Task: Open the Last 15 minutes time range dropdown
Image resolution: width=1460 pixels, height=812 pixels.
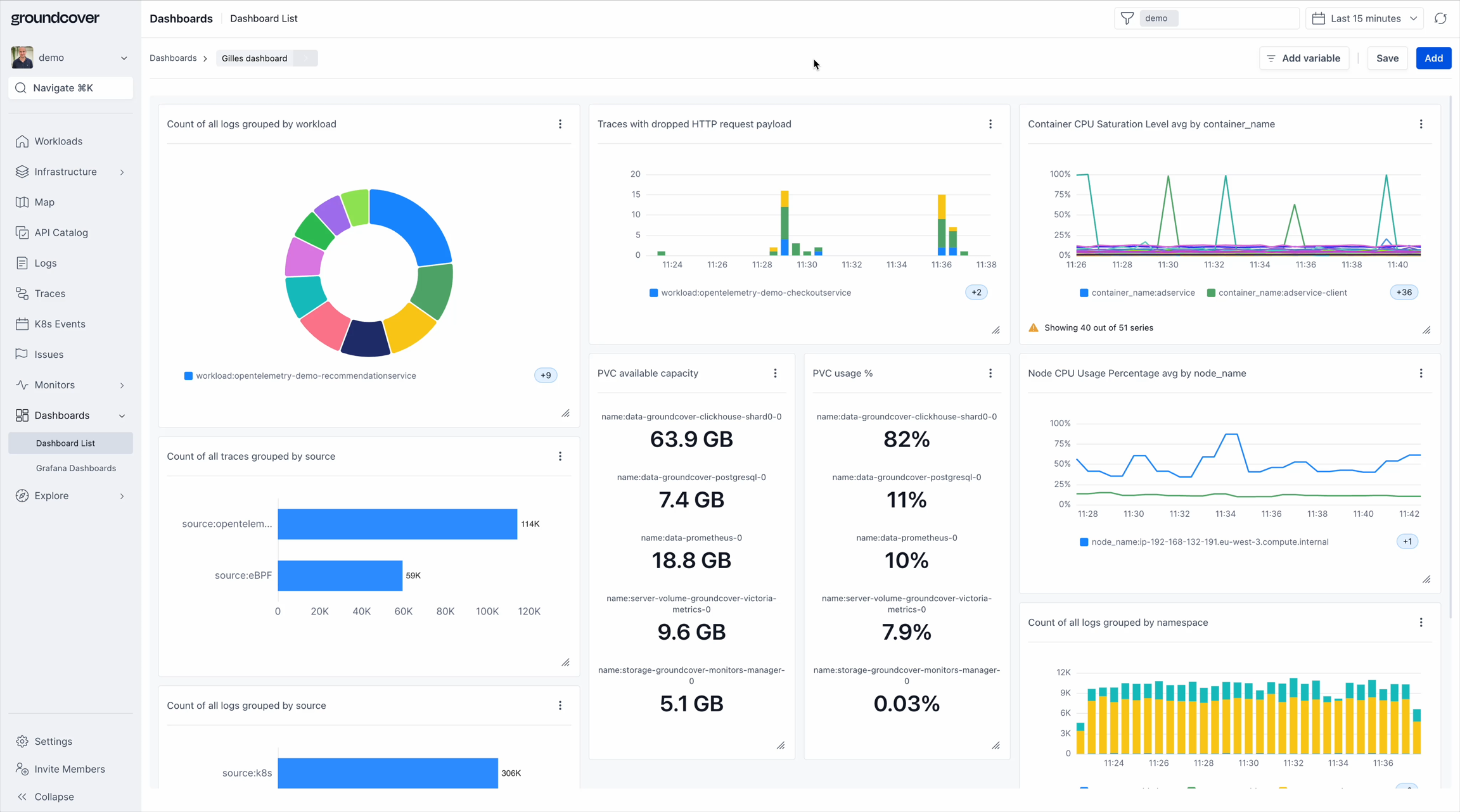Action: tap(1364, 18)
